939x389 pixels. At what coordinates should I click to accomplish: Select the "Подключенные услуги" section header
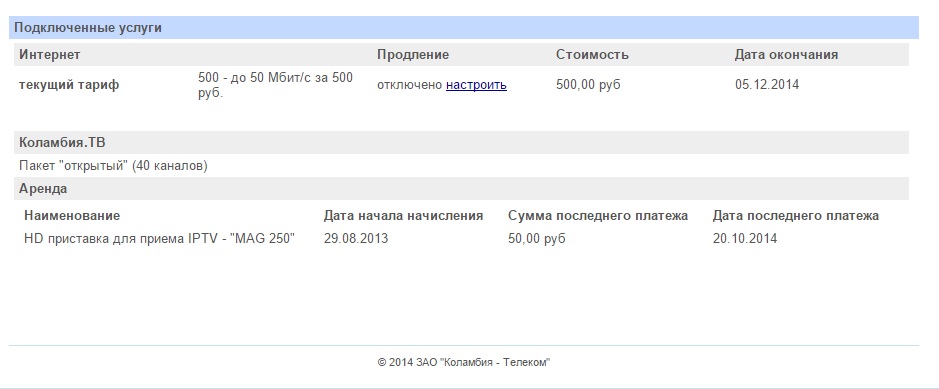point(88,28)
